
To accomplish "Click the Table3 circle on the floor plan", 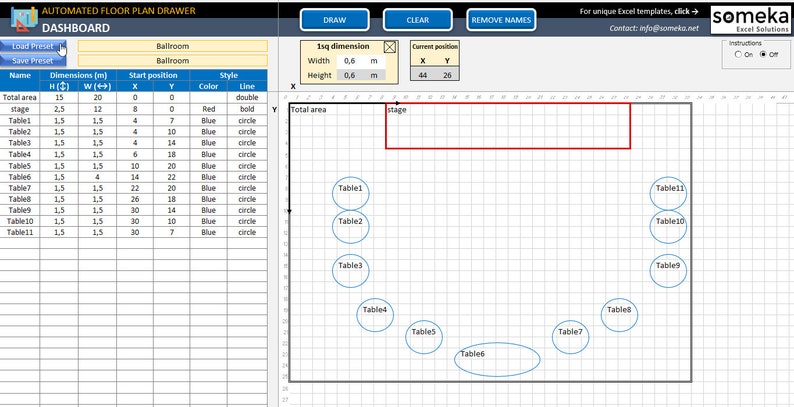I will [x=350, y=271].
